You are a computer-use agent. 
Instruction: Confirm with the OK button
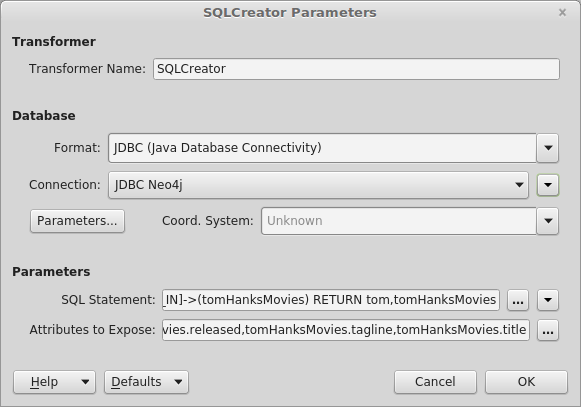click(526, 382)
